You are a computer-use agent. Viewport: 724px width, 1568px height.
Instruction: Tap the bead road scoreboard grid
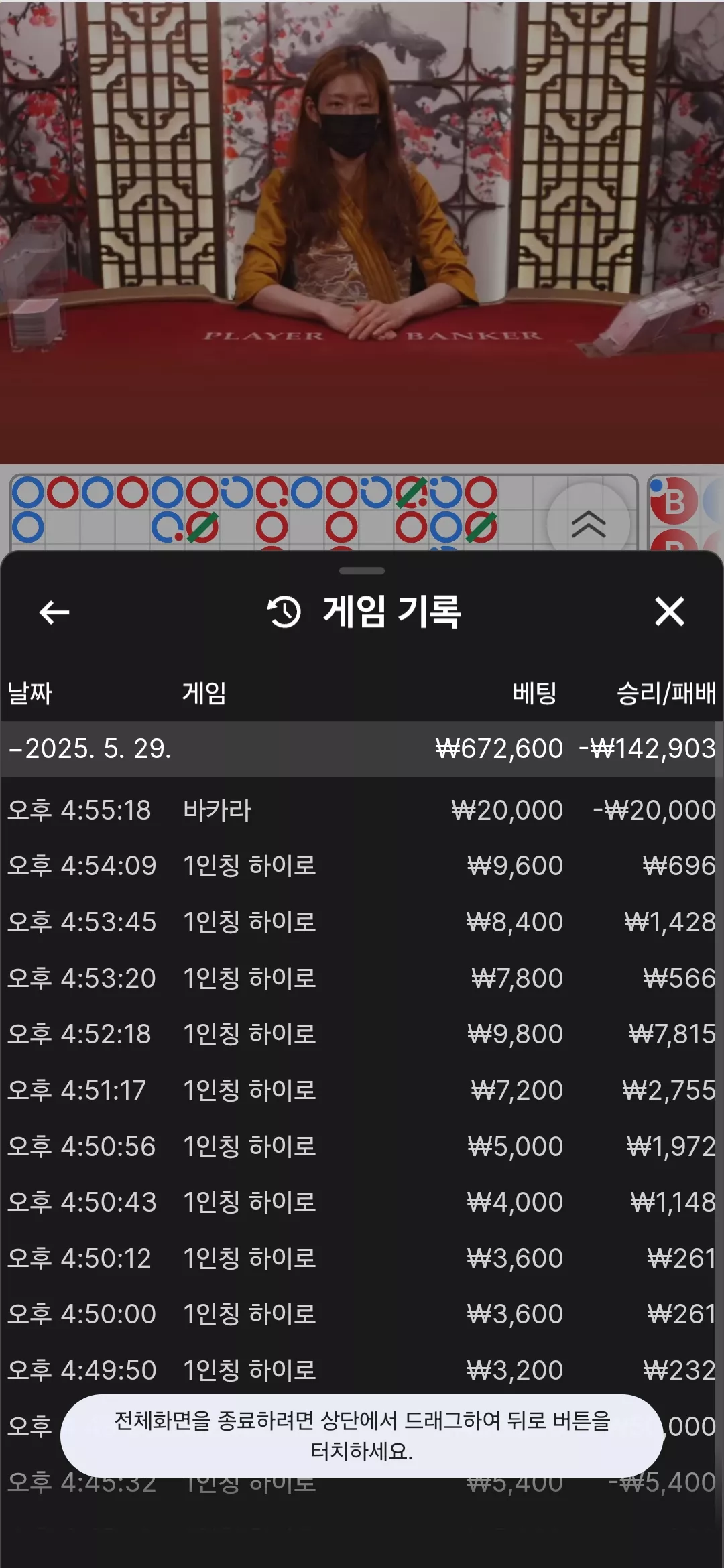pyautogui.click(x=323, y=512)
